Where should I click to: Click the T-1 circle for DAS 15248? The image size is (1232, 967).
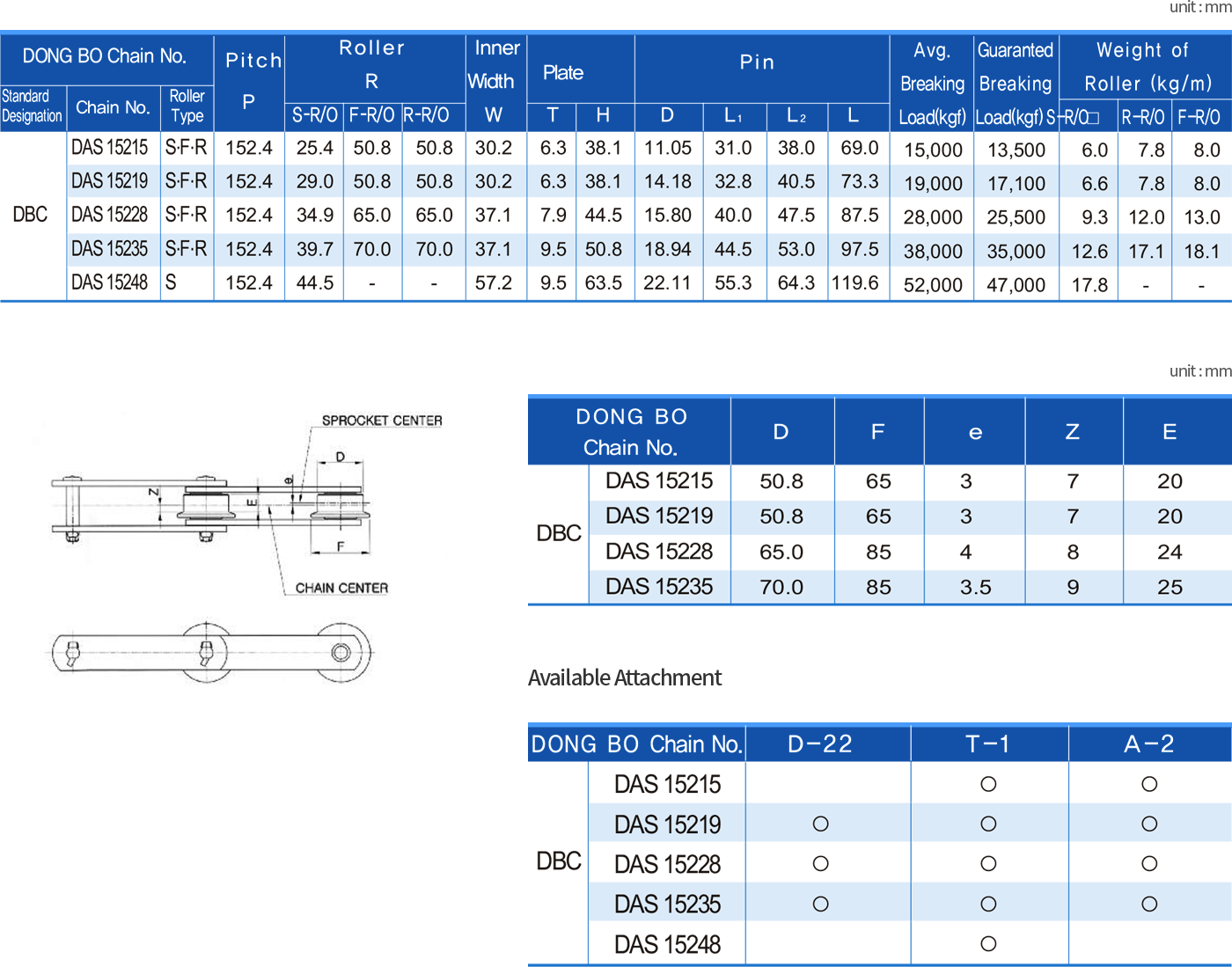[988, 944]
